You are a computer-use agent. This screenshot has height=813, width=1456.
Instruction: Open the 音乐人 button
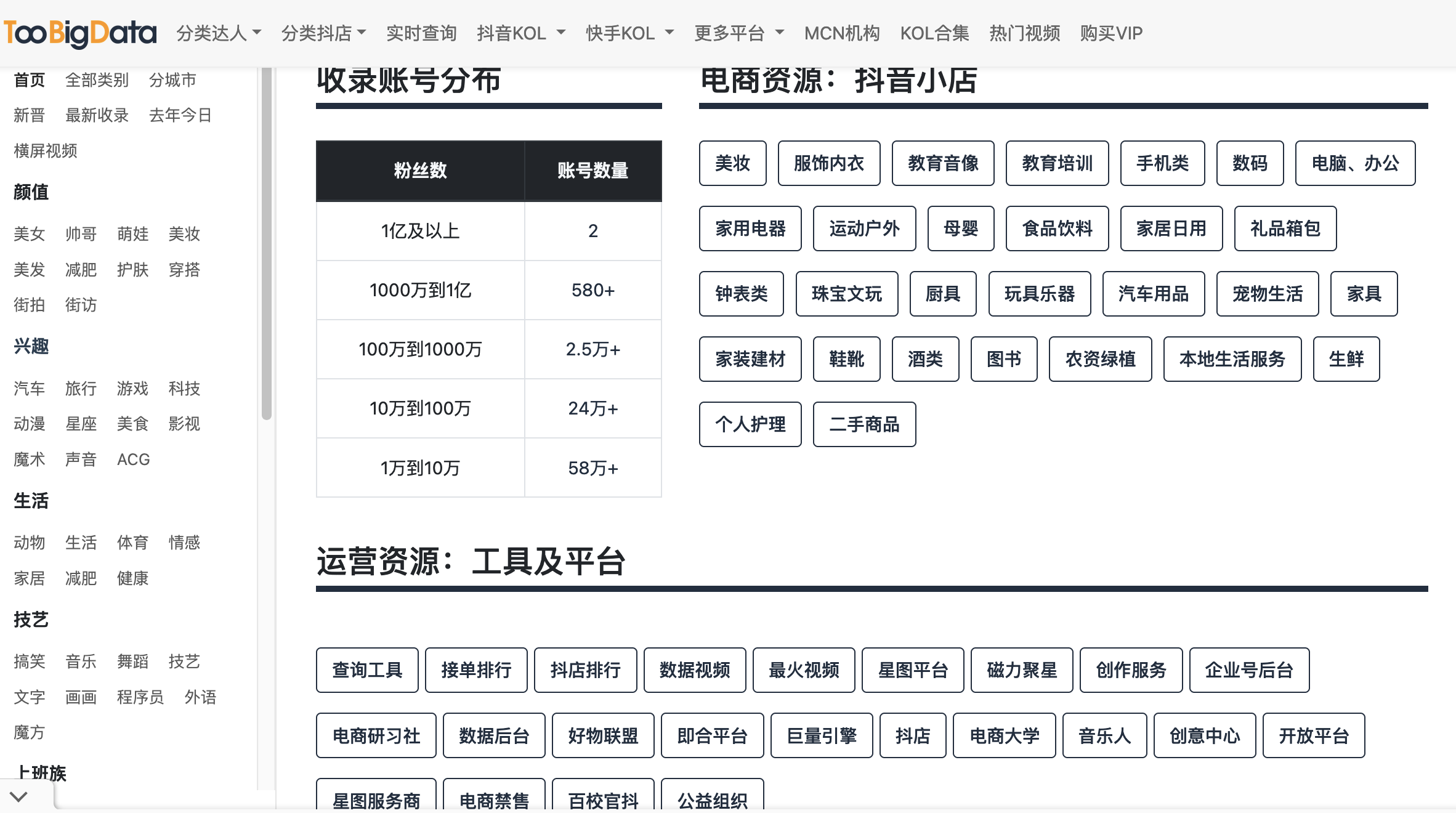(1105, 736)
